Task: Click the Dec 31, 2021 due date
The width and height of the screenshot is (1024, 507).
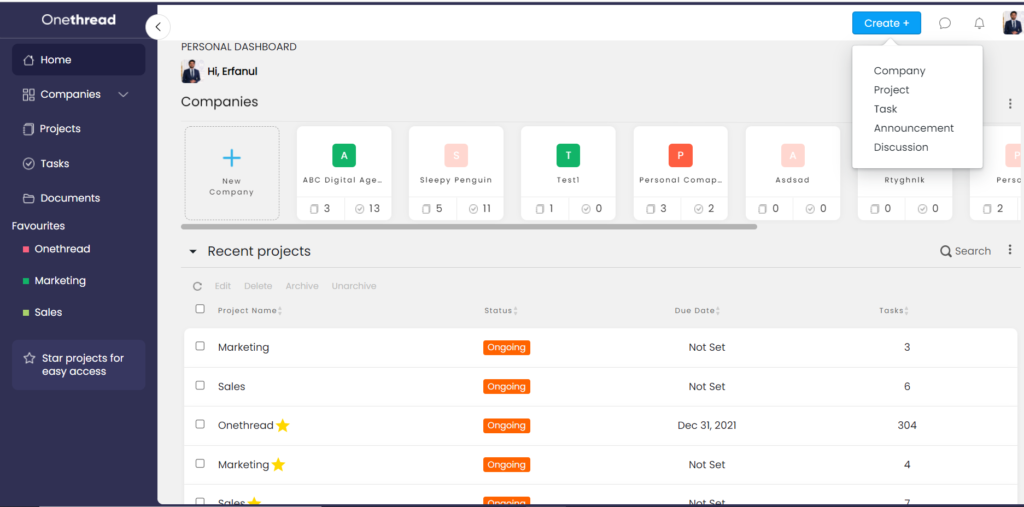Action: click(707, 425)
